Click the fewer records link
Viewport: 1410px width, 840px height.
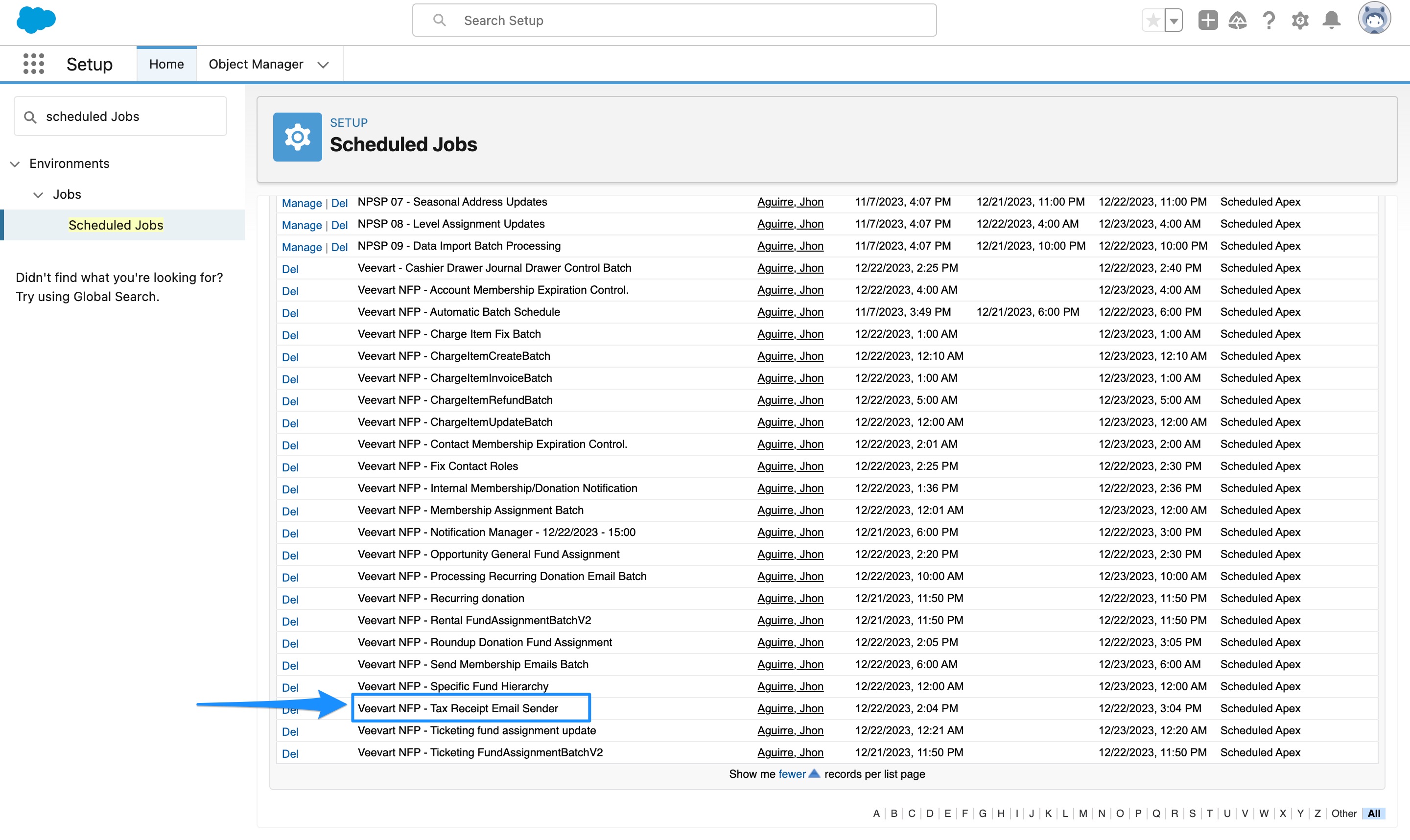[x=792, y=774]
